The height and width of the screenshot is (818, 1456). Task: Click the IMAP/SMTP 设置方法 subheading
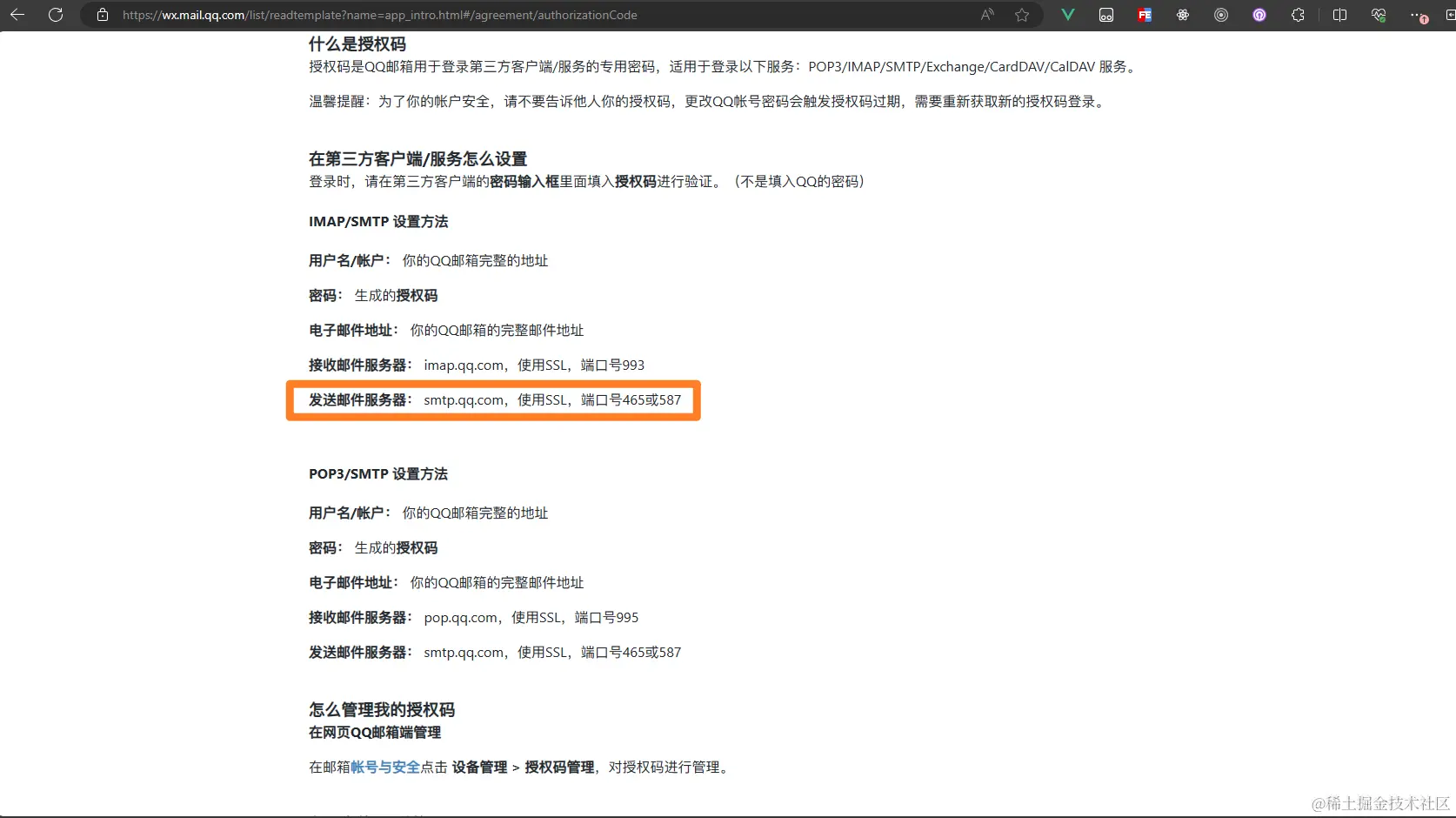378,221
